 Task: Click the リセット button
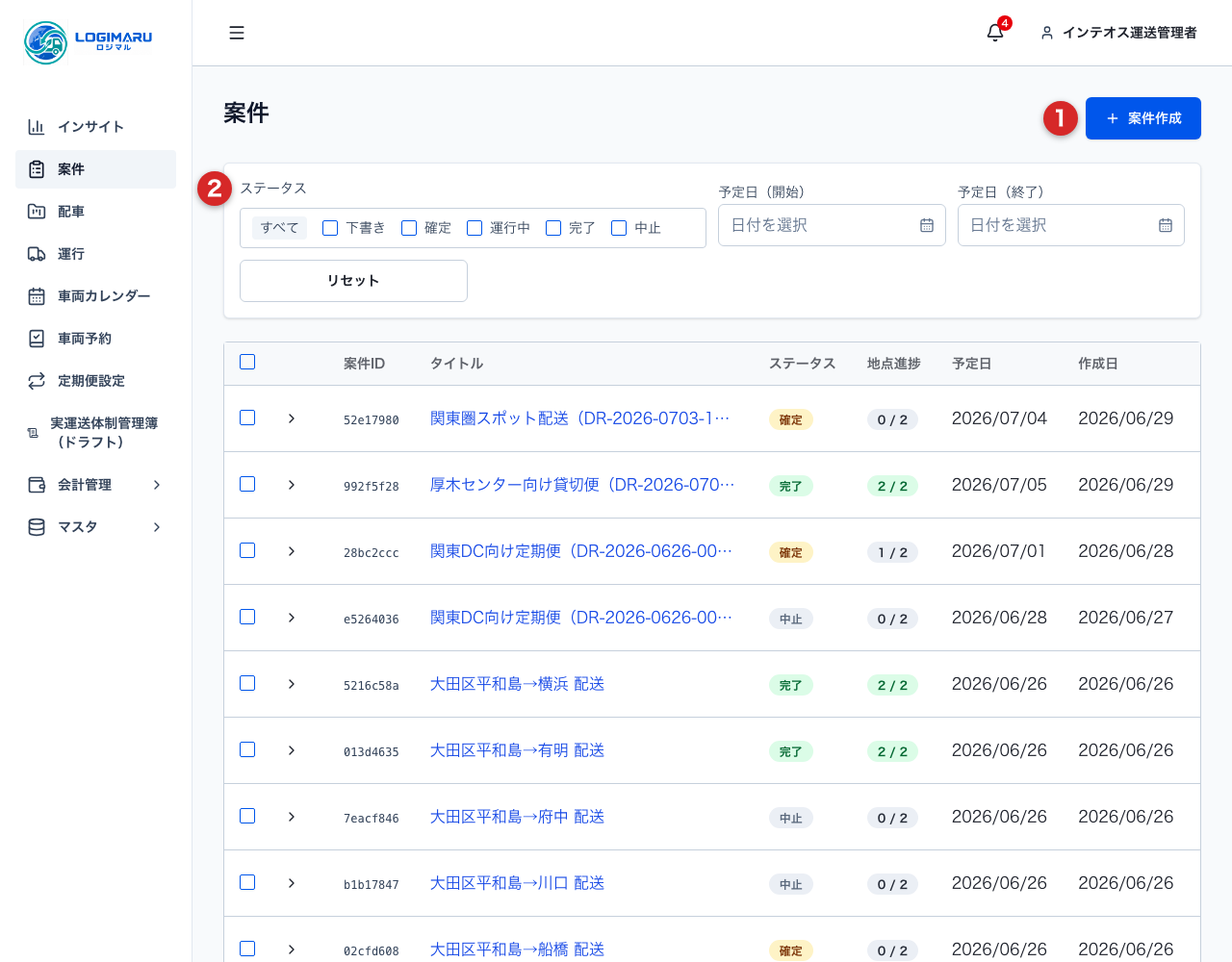coord(353,281)
